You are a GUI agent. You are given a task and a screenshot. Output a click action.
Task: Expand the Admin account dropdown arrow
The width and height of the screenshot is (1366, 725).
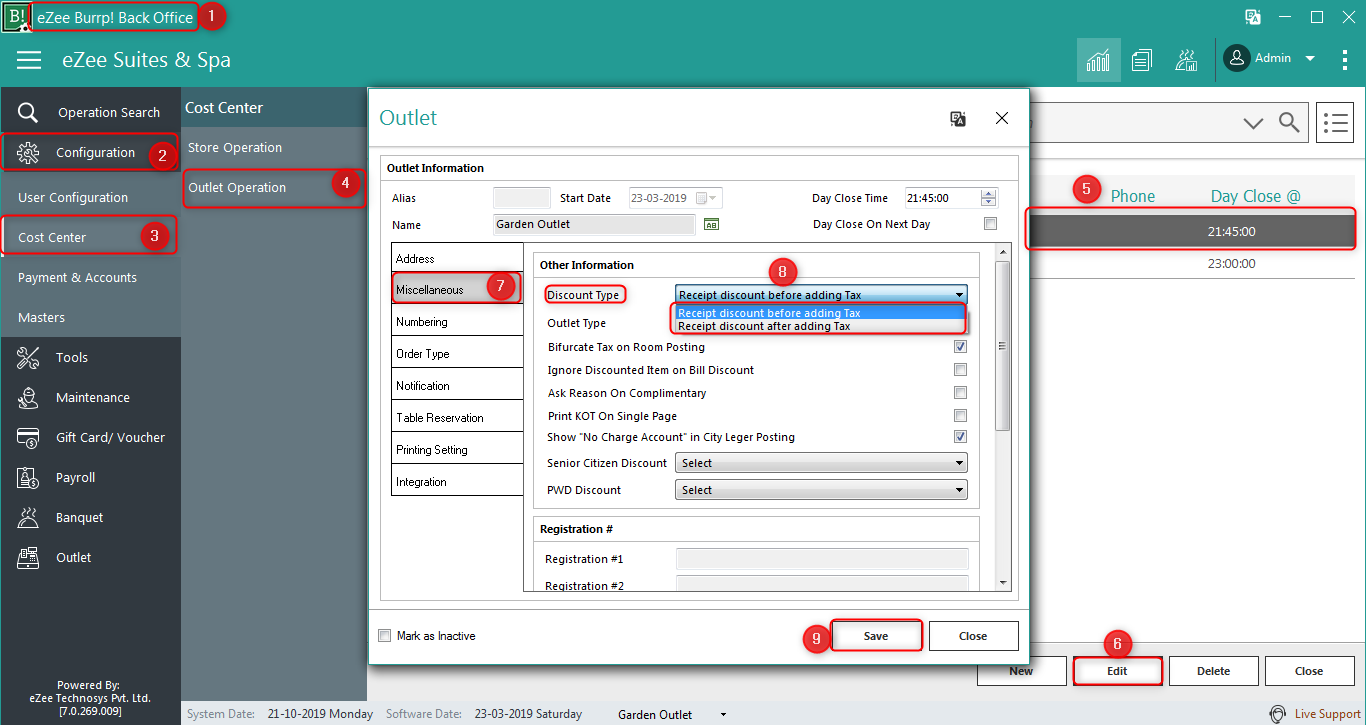(x=1310, y=58)
